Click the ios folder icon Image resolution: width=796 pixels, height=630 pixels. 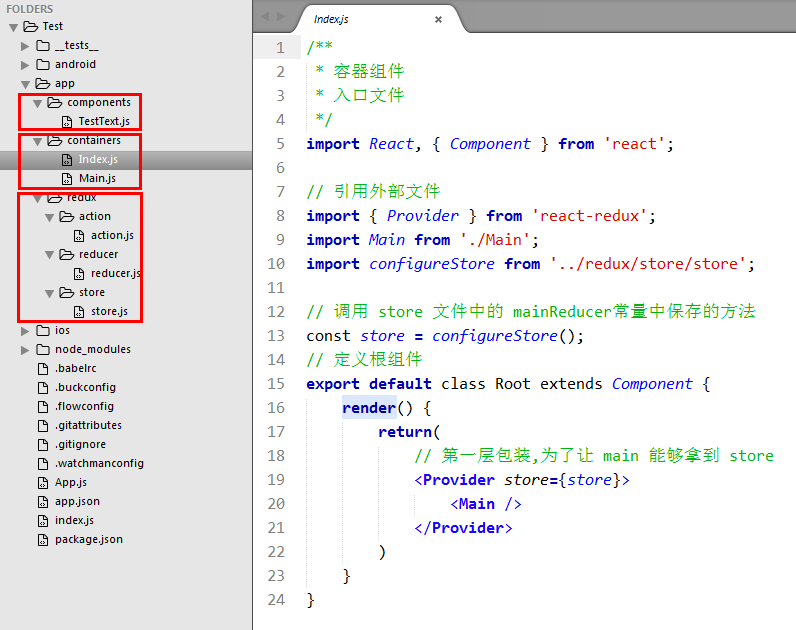(x=43, y=330)
